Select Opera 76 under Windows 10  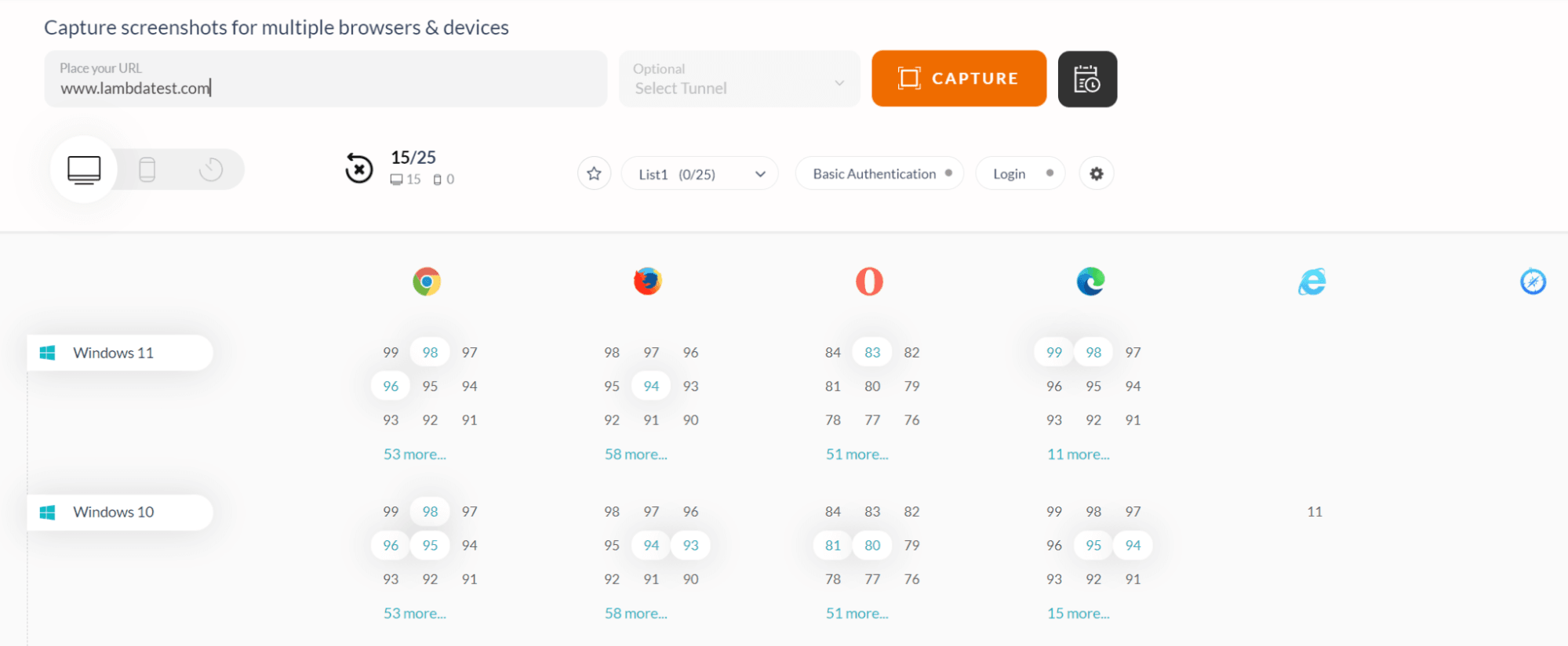pyautogui.click(x=911, y=579)
